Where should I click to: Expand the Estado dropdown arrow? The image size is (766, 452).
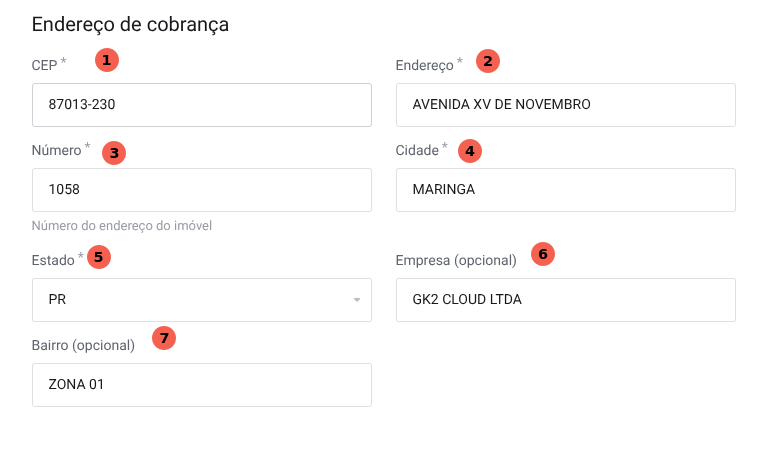click(x=356, y=300)
